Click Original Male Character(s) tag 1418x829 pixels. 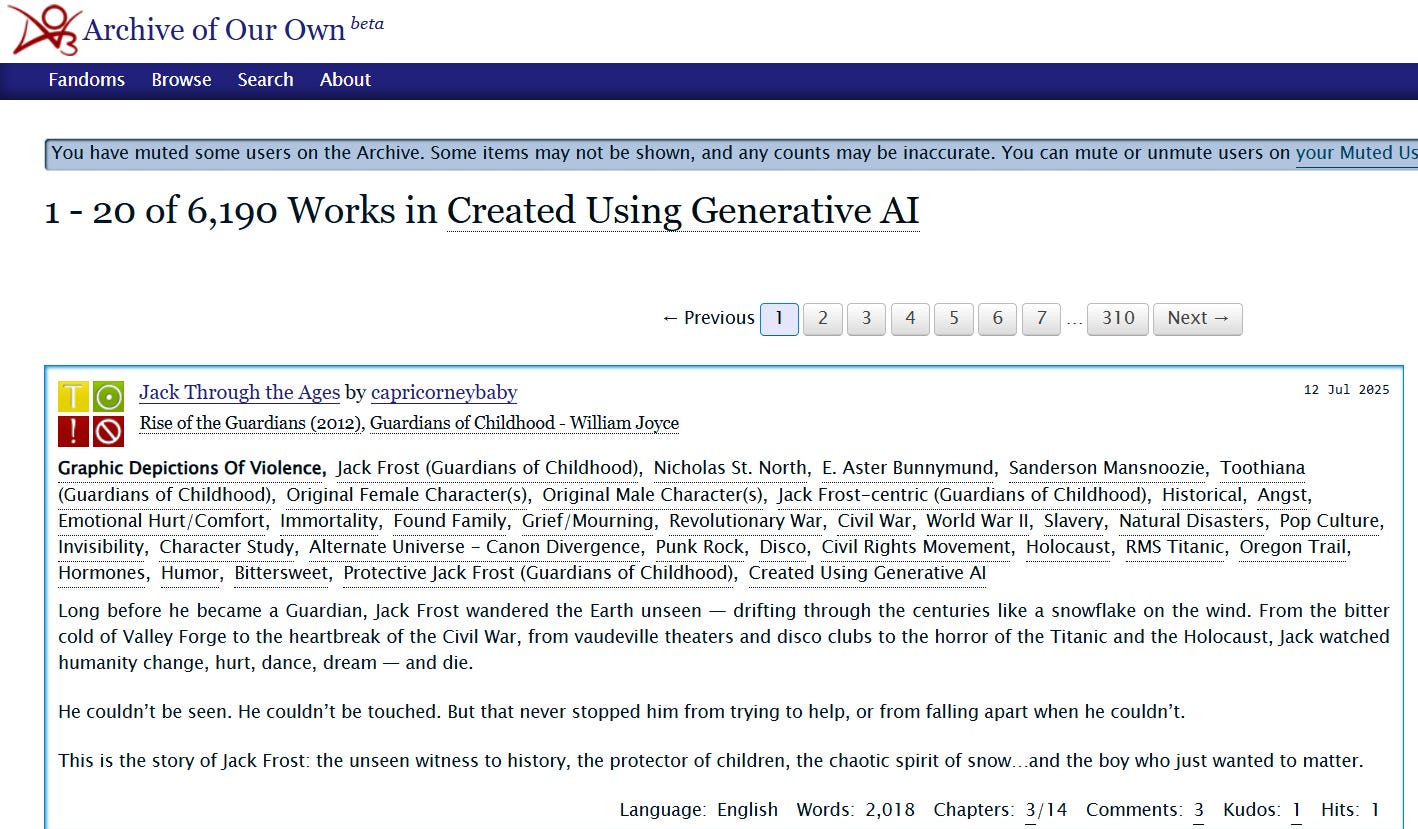point(652,494)
